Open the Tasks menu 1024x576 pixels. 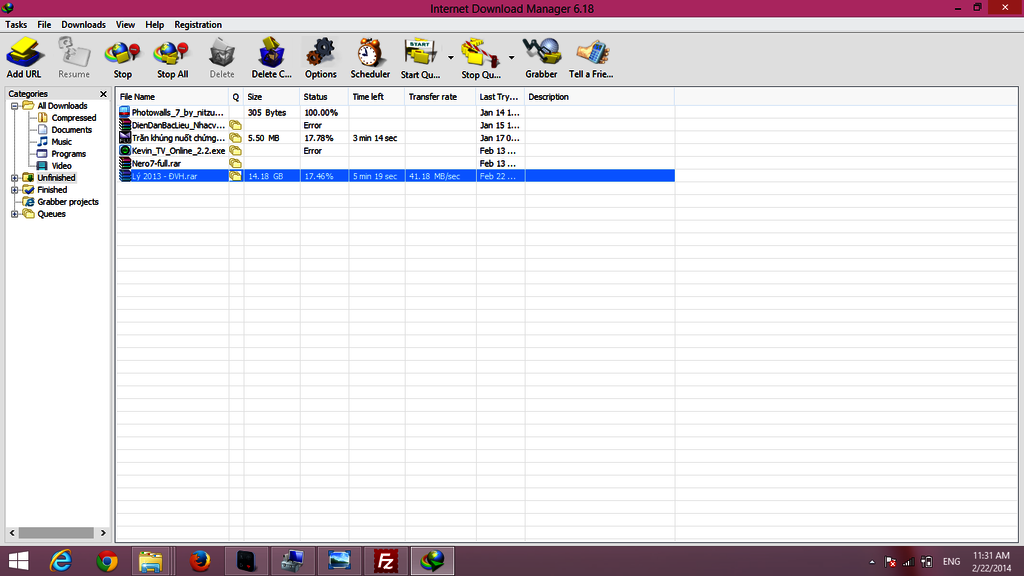click(16, 25)
